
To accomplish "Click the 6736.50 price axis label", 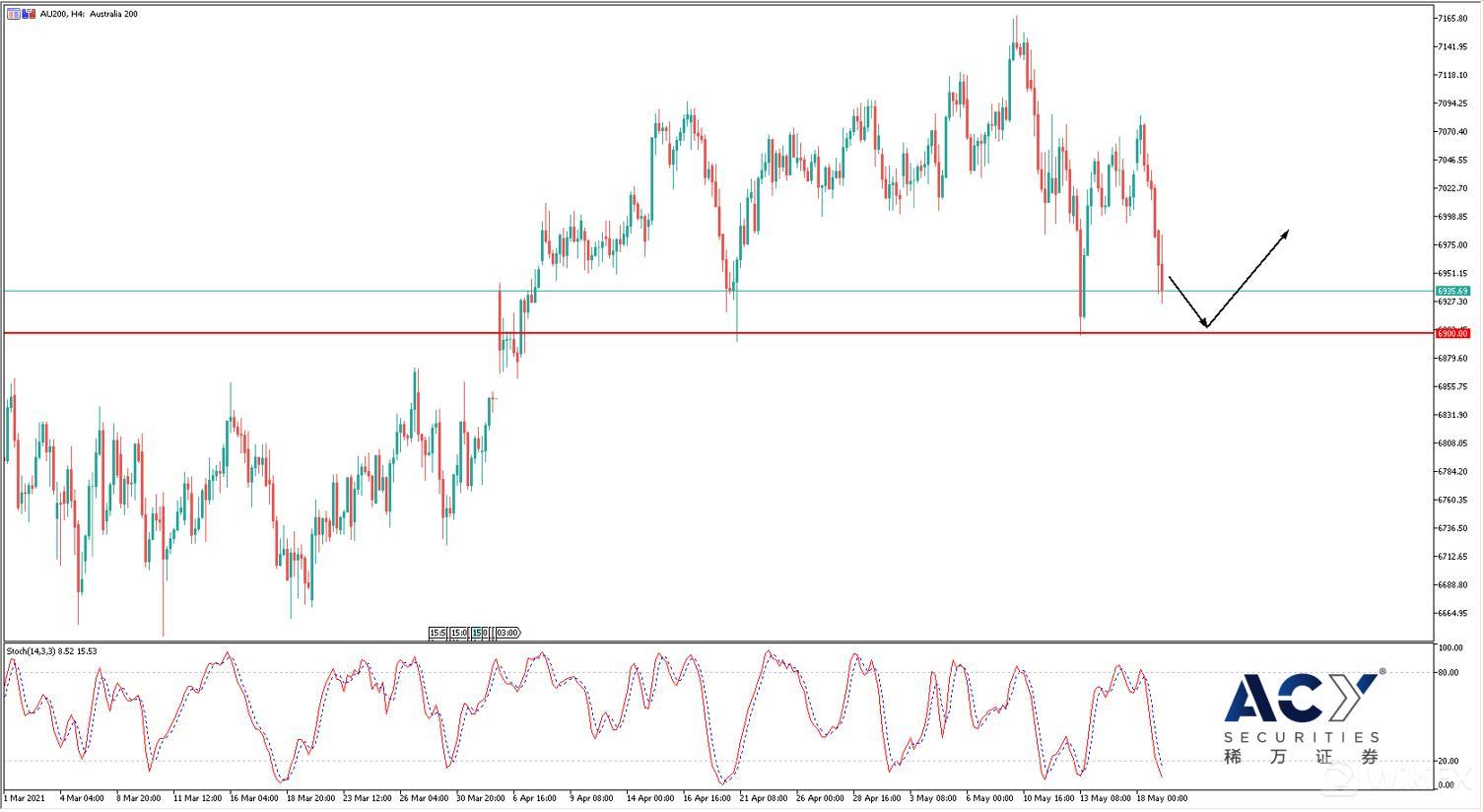I will (x=1452, y=528).
